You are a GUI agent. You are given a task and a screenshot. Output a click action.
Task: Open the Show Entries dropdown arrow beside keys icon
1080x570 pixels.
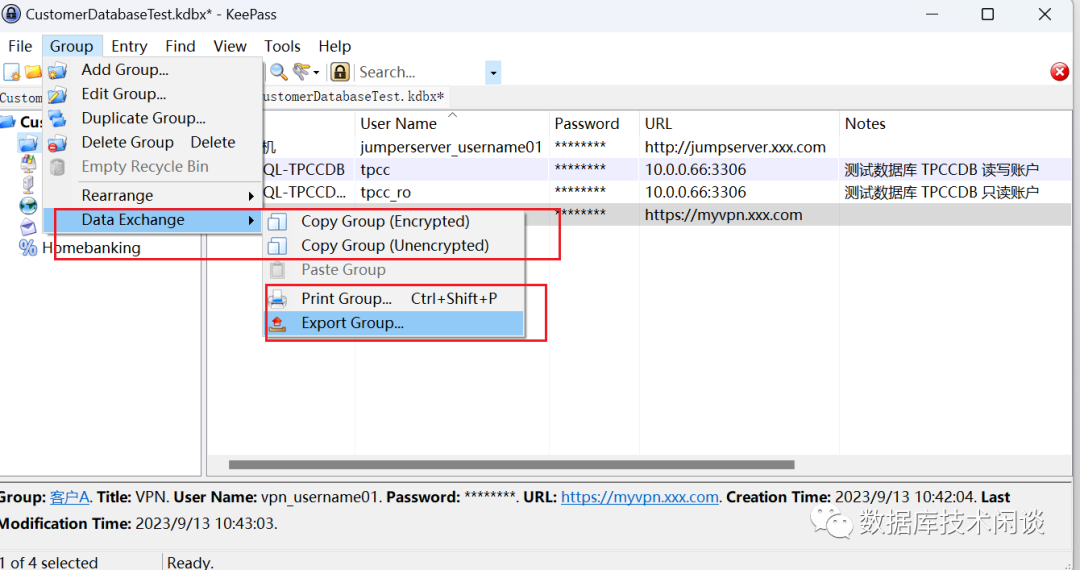coord(316,72)
